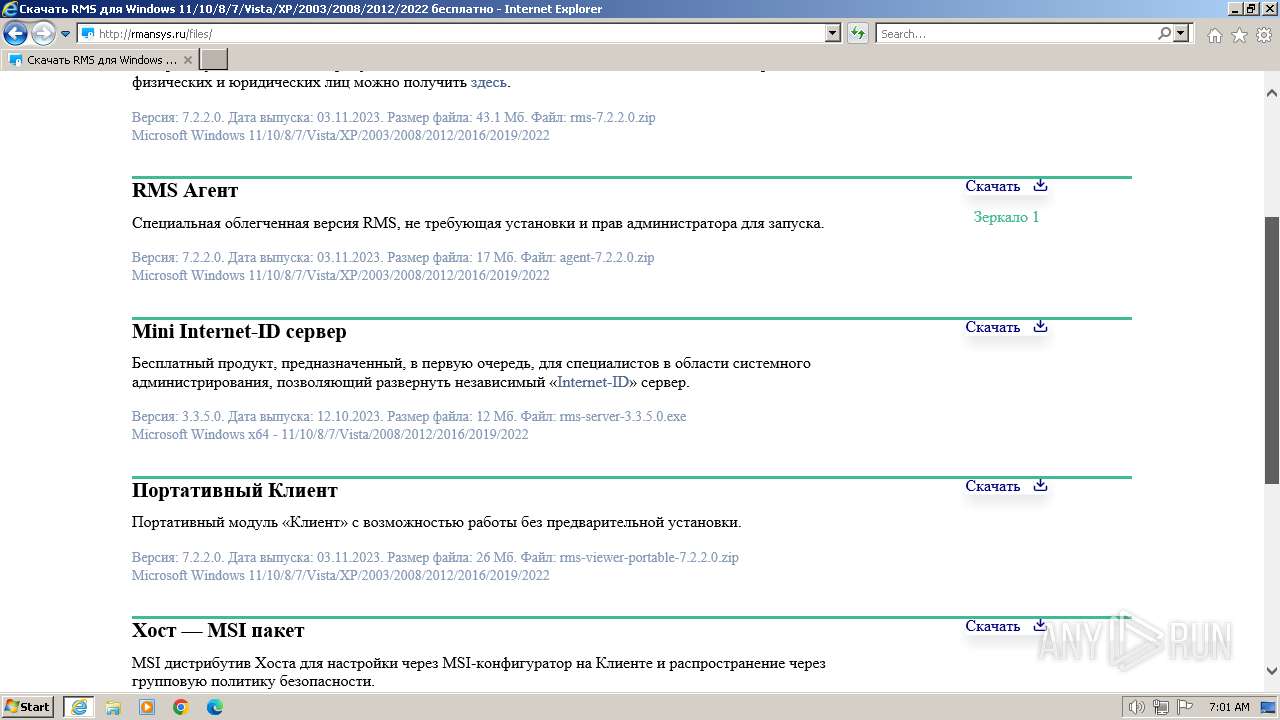Viewport: 1280px width, 720px height.
Task: Click the address bar with rmansys.ru/files/
Action: pyautogui.click(x=452, y=34)
